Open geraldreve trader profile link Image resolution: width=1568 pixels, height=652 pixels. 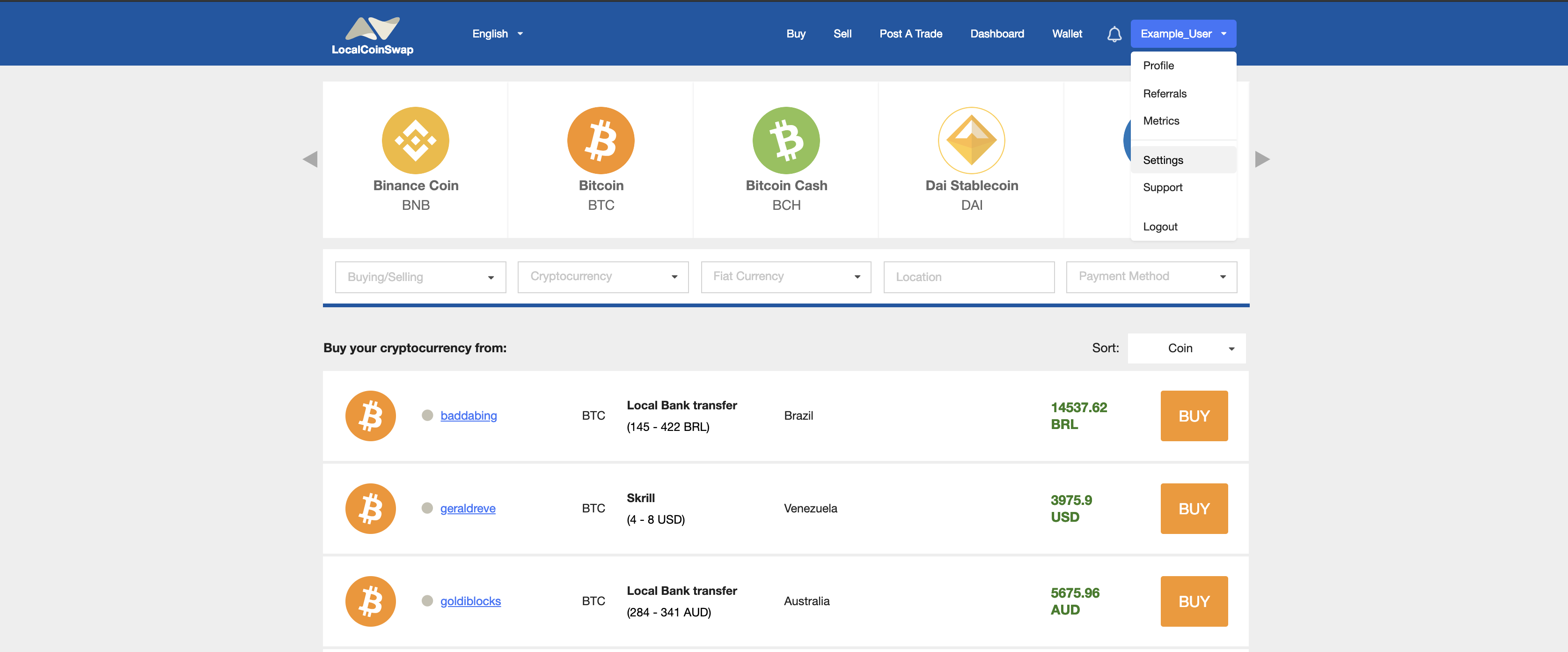tap(468, 508)
